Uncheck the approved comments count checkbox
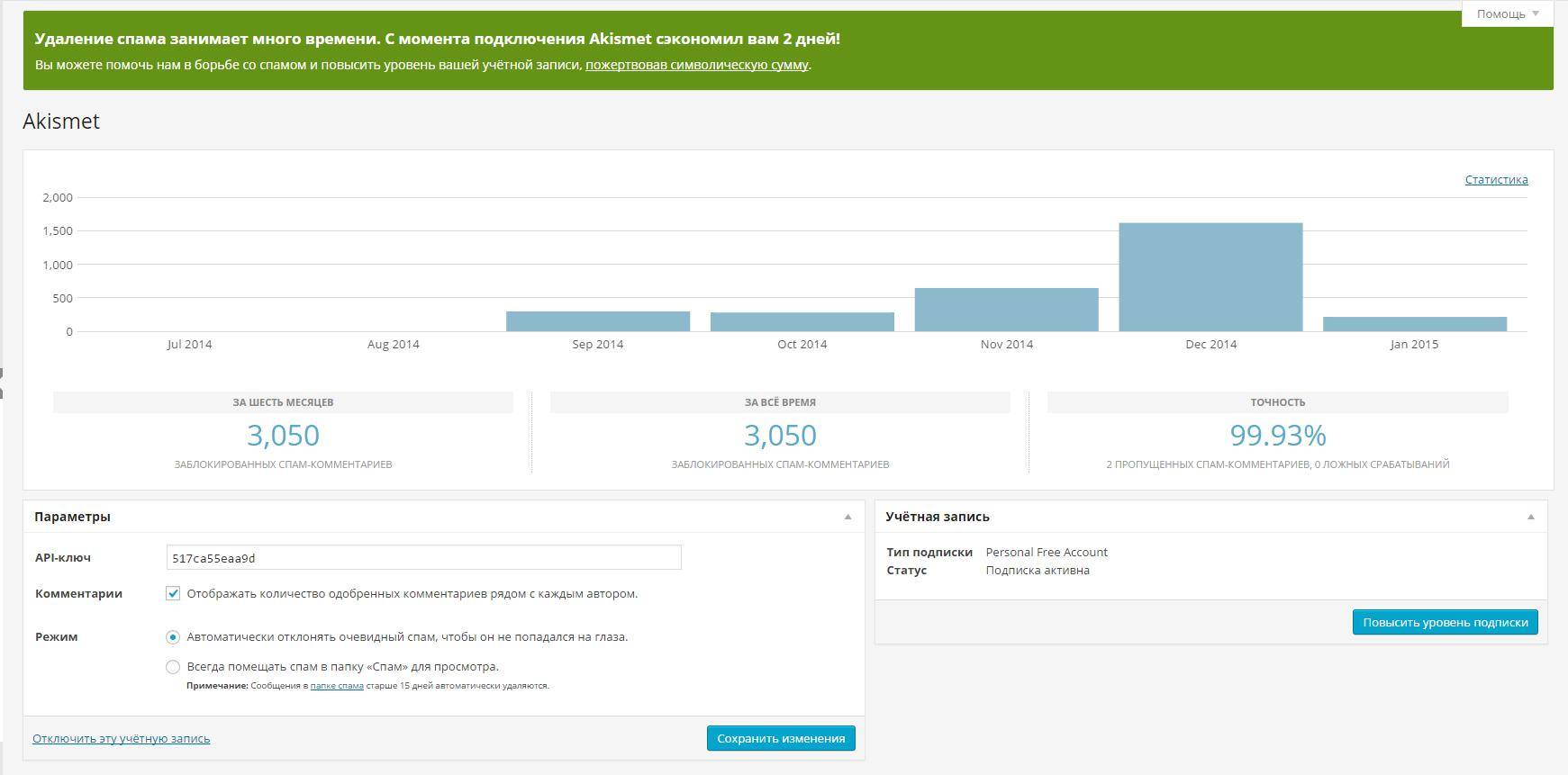The height and width of the screenshot is (775, 1568). click(173, 594)
